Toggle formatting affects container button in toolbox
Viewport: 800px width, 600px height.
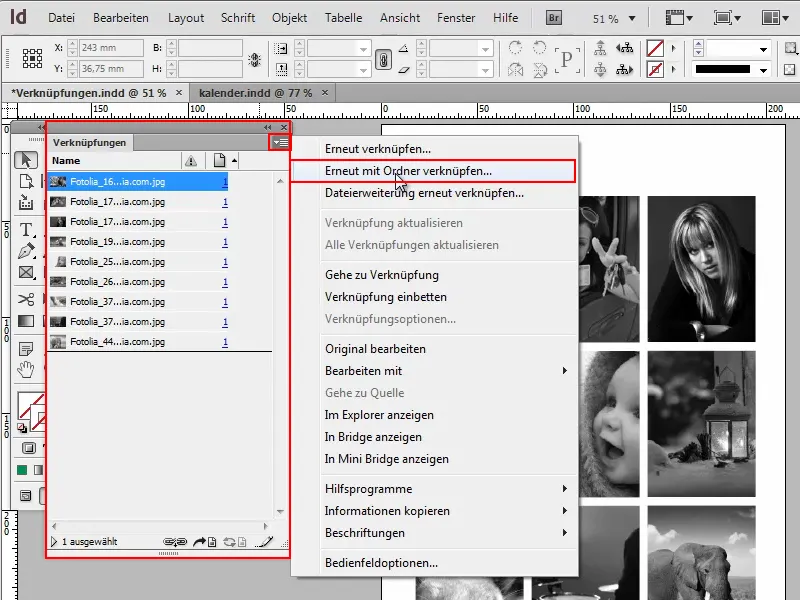29,448
